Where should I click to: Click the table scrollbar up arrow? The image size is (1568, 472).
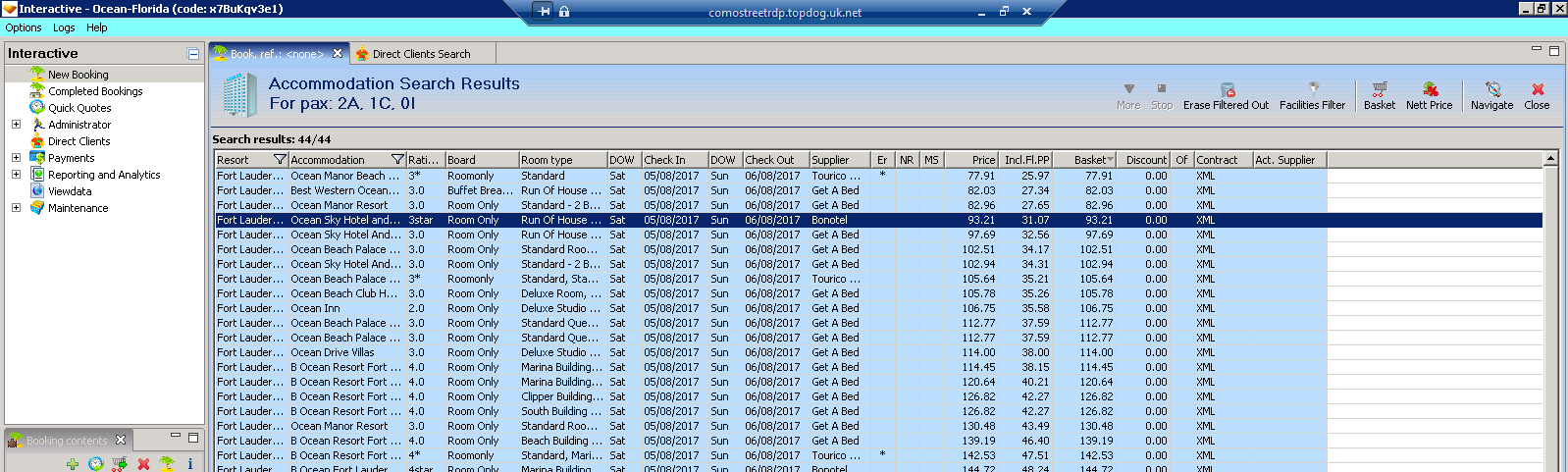1550,158
